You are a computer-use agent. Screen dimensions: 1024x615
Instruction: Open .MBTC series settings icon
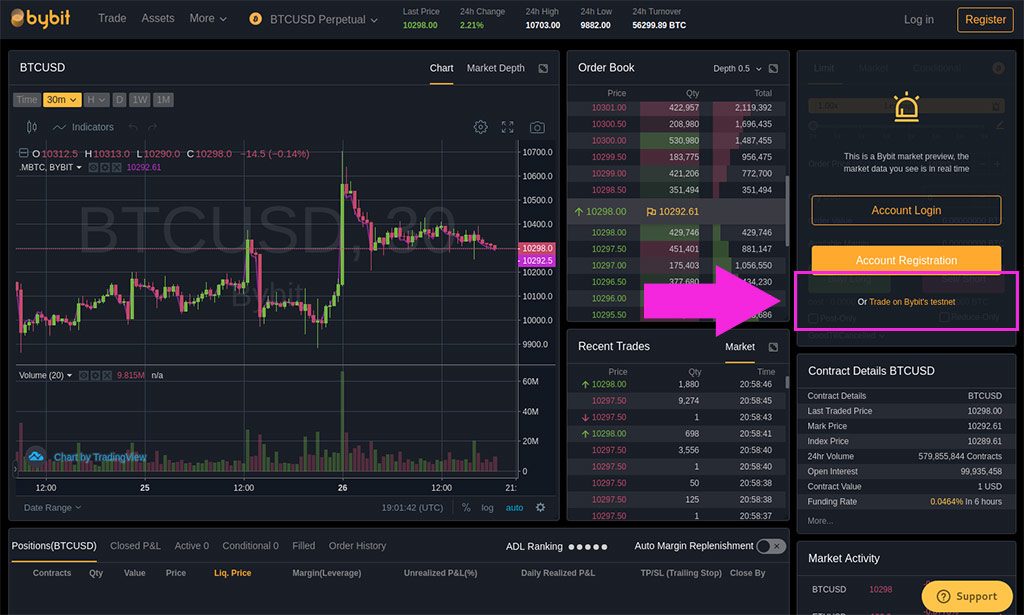(104, 167)
